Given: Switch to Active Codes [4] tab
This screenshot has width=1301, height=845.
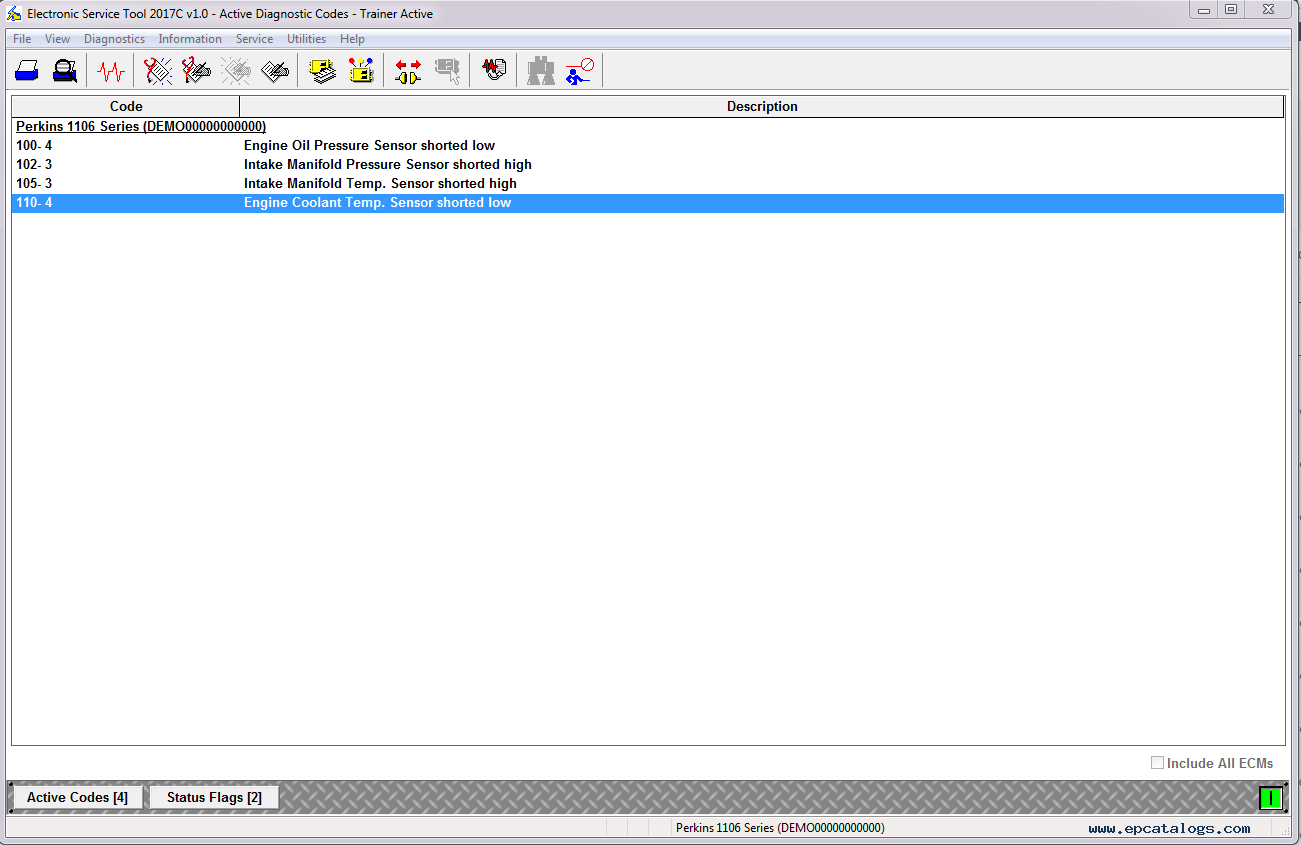Looking at the screenshot, I should pyautogui.click(x=77, y=797).
